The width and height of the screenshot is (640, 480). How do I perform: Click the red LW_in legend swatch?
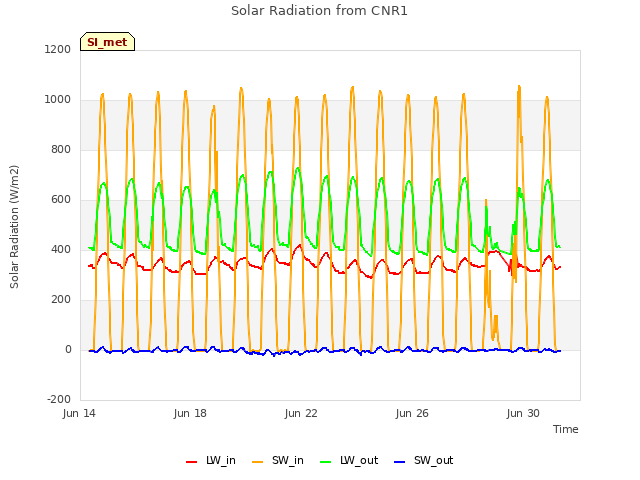point(191,462)
